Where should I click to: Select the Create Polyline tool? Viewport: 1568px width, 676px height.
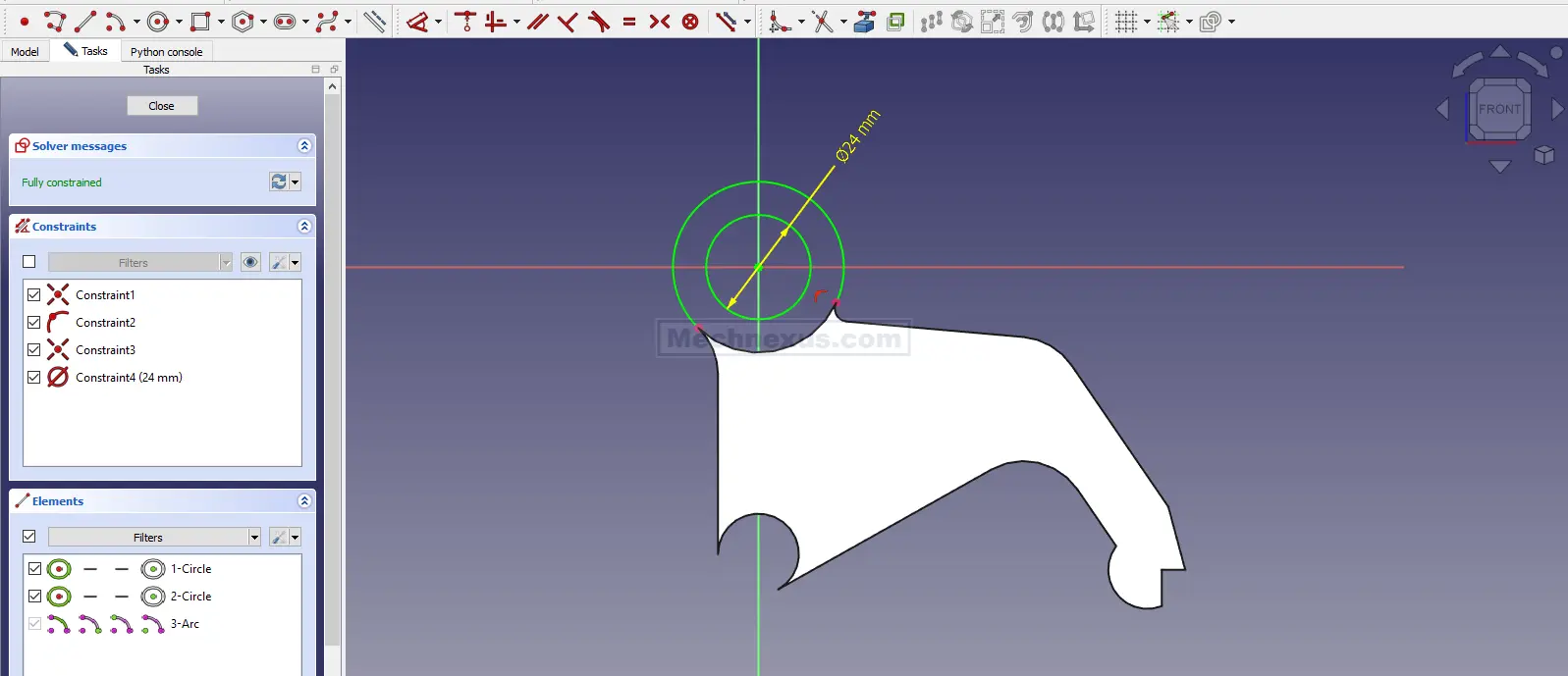pyautogui.click(x=55, y=21)
